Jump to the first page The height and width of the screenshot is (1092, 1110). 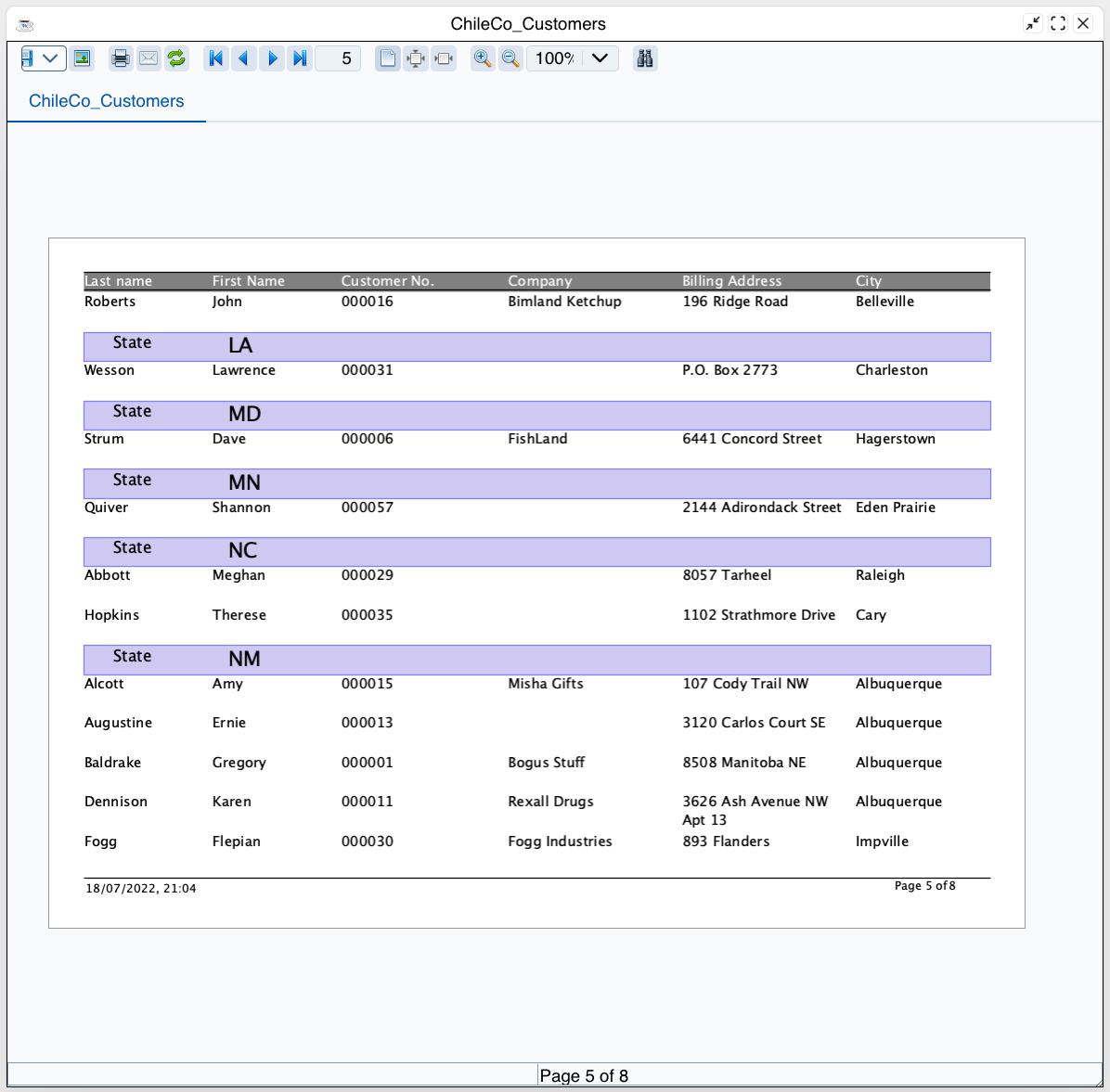tap(216, 58)
